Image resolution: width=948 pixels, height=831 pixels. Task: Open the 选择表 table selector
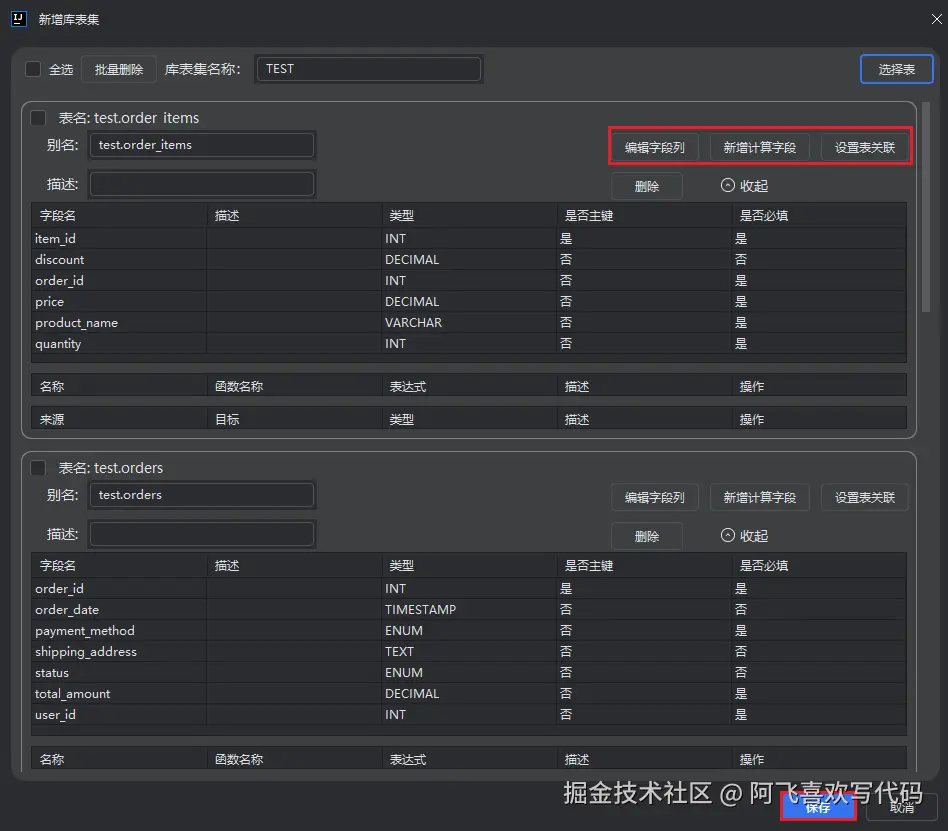point(897,70)
